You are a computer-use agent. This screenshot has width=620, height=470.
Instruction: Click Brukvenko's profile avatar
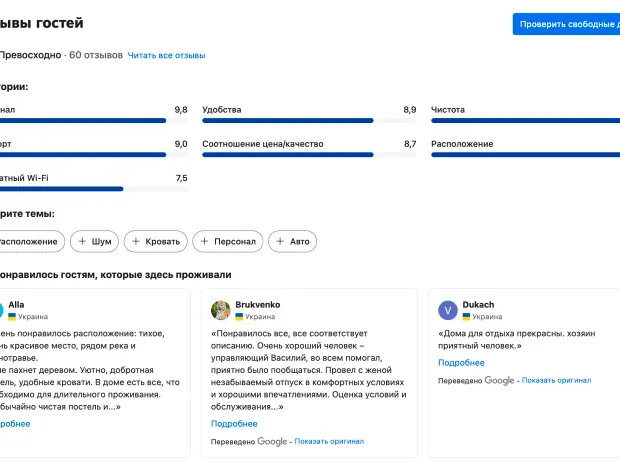tap(221, 309)
